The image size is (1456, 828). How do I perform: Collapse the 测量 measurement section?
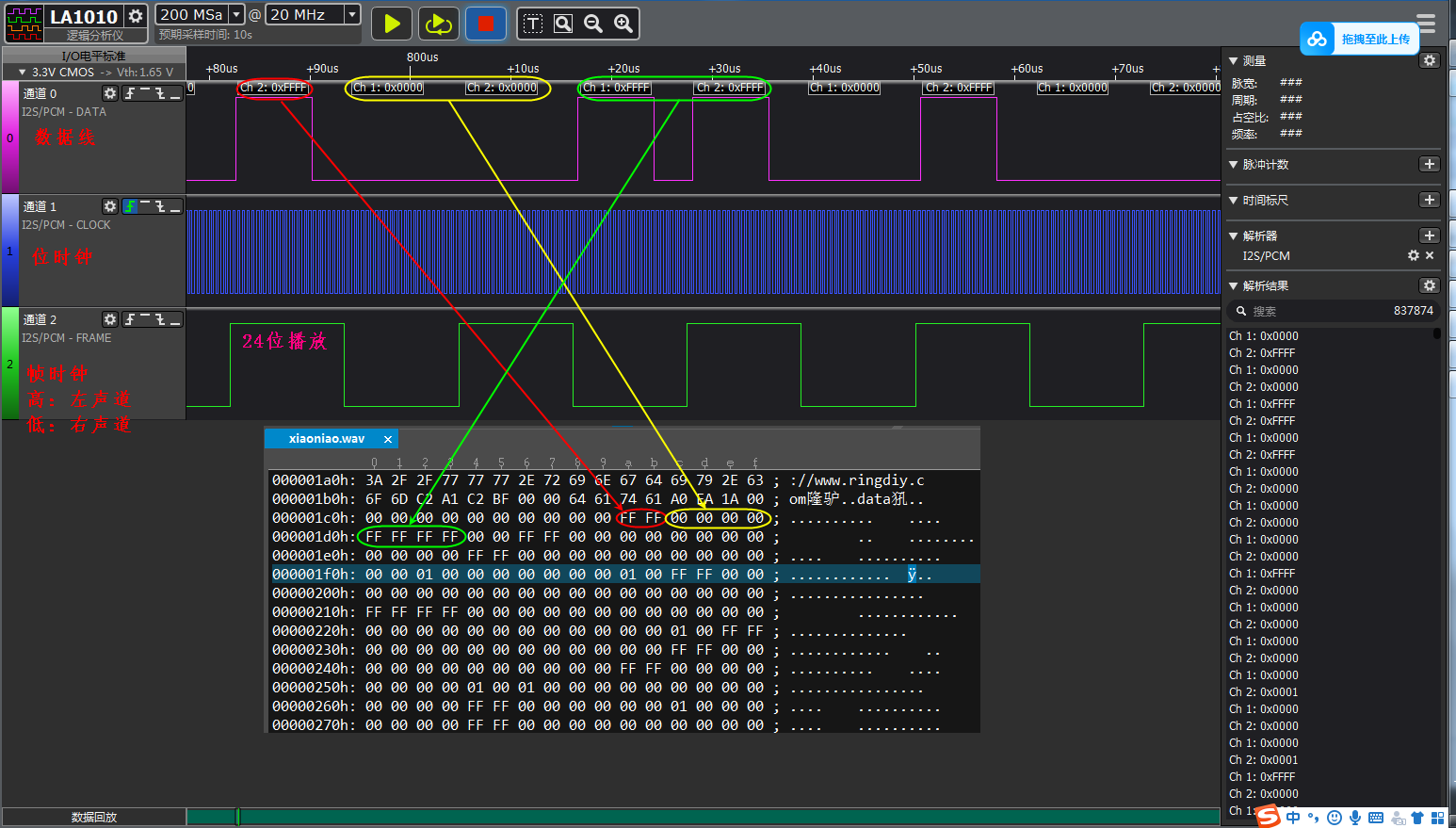pyautogui.click(x=1233, y=60)
